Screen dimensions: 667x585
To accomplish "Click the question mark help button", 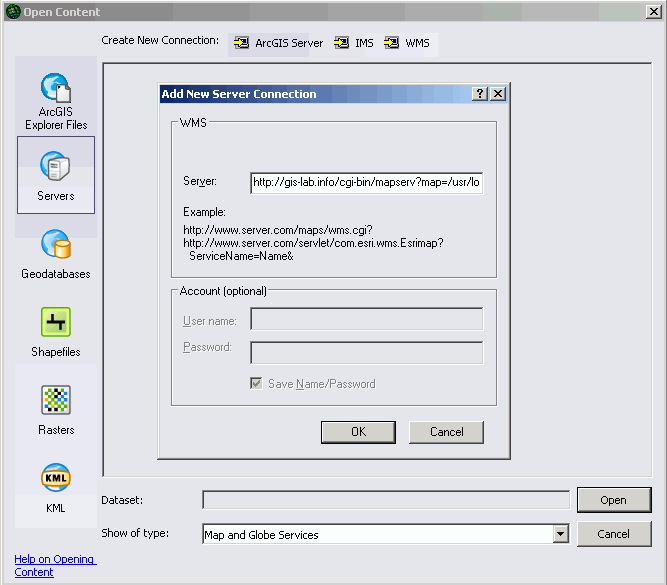I will point(479,94).
